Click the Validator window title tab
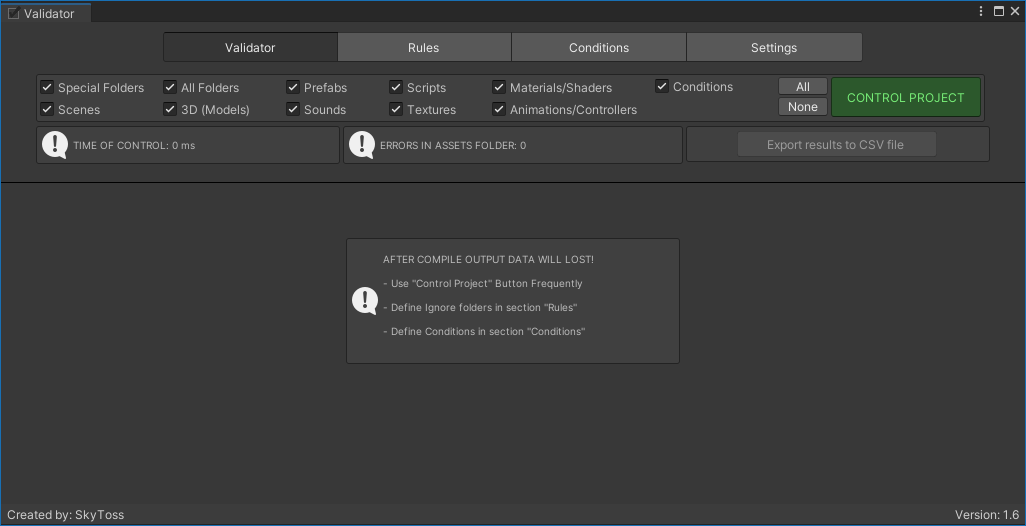The width and height of the screenshot is (1026, 526). click(x=46, y=13)
